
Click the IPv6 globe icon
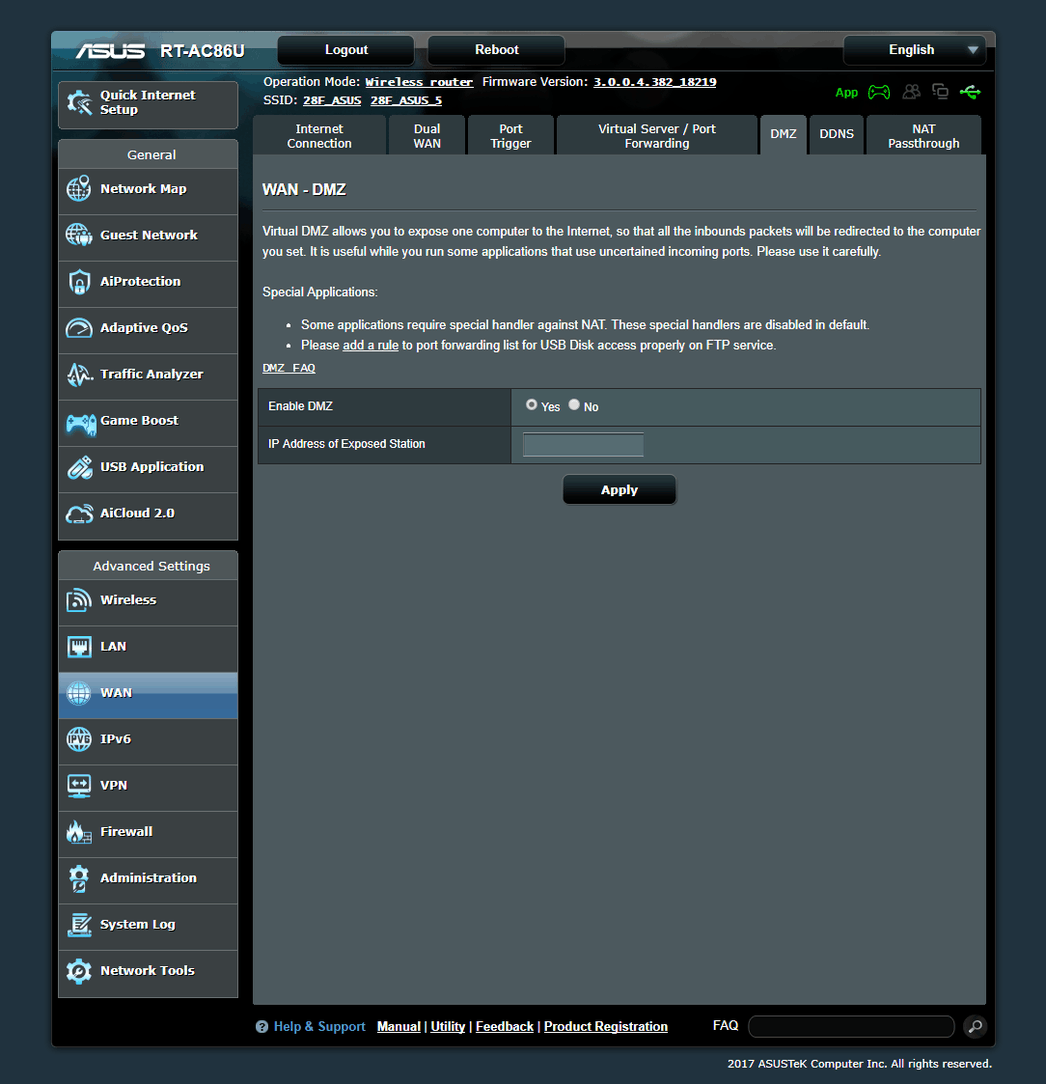79,739
